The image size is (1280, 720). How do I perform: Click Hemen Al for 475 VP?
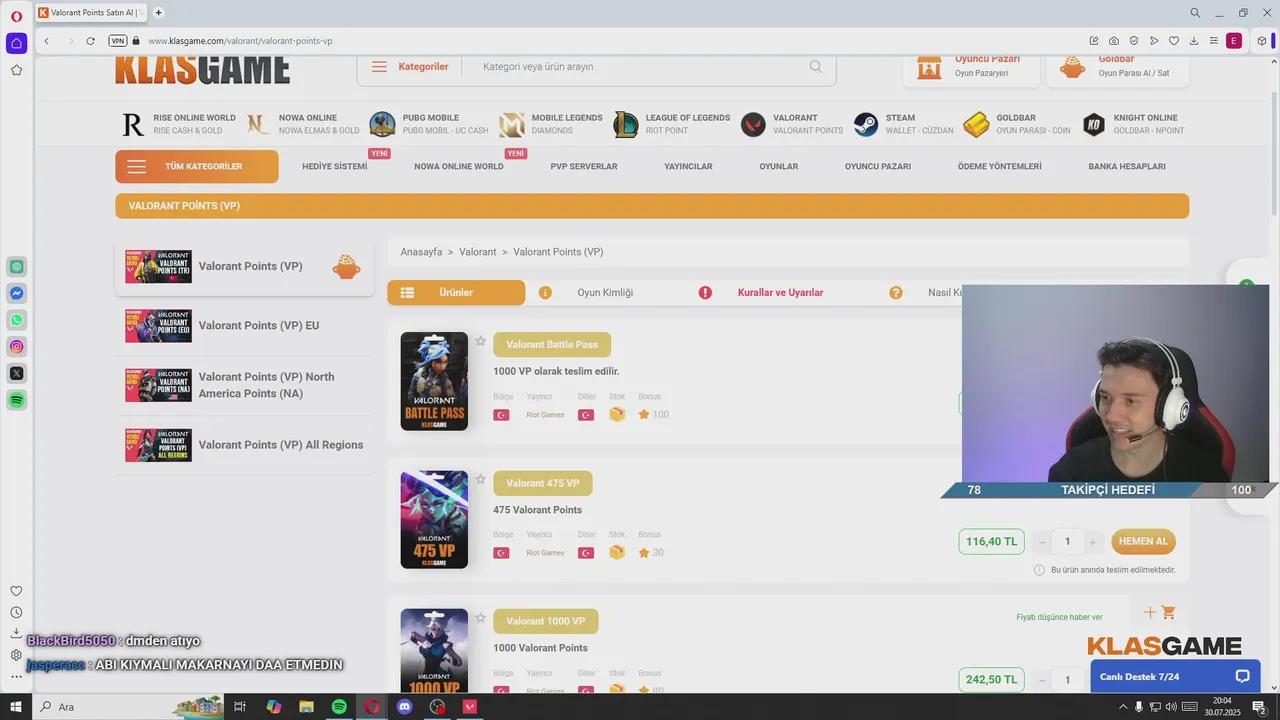(x=1143, y=541)
